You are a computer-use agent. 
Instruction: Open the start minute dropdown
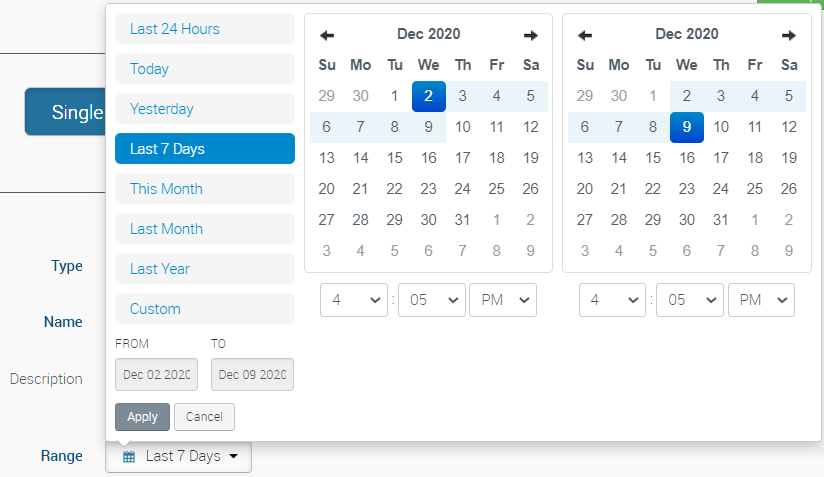pyautogui.click(x=432, y=300)
